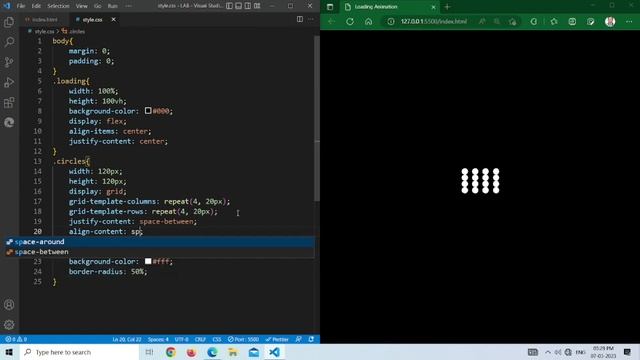Split the editor to the right

pyautogui.click(x=300, y=19)
